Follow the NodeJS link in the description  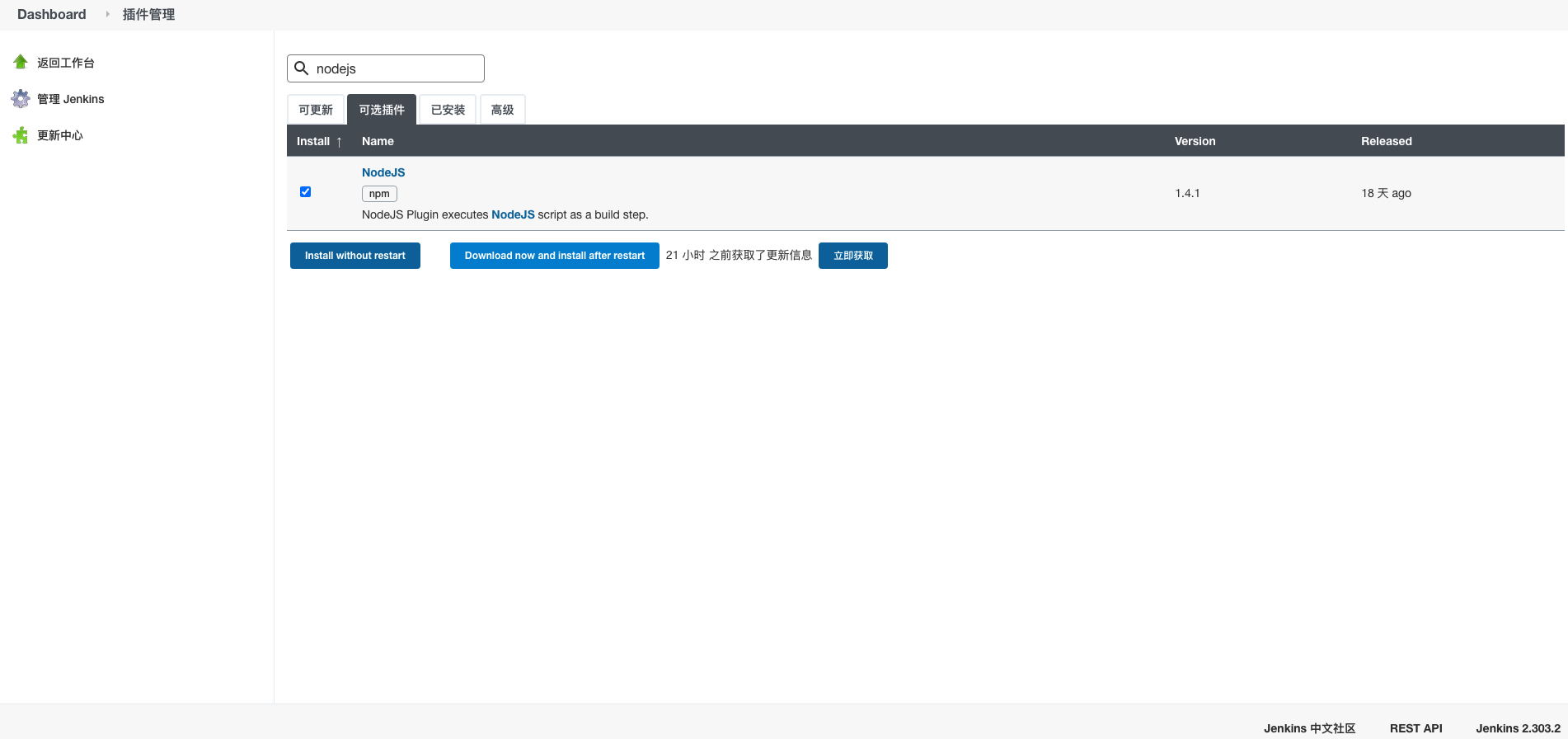click(513, 214)
